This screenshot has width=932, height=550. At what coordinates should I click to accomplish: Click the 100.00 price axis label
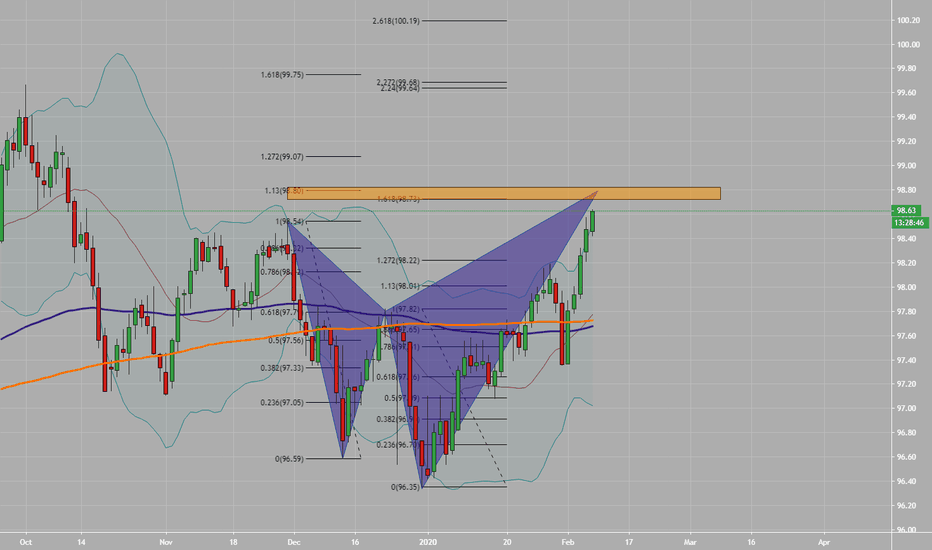click(908, 45)
